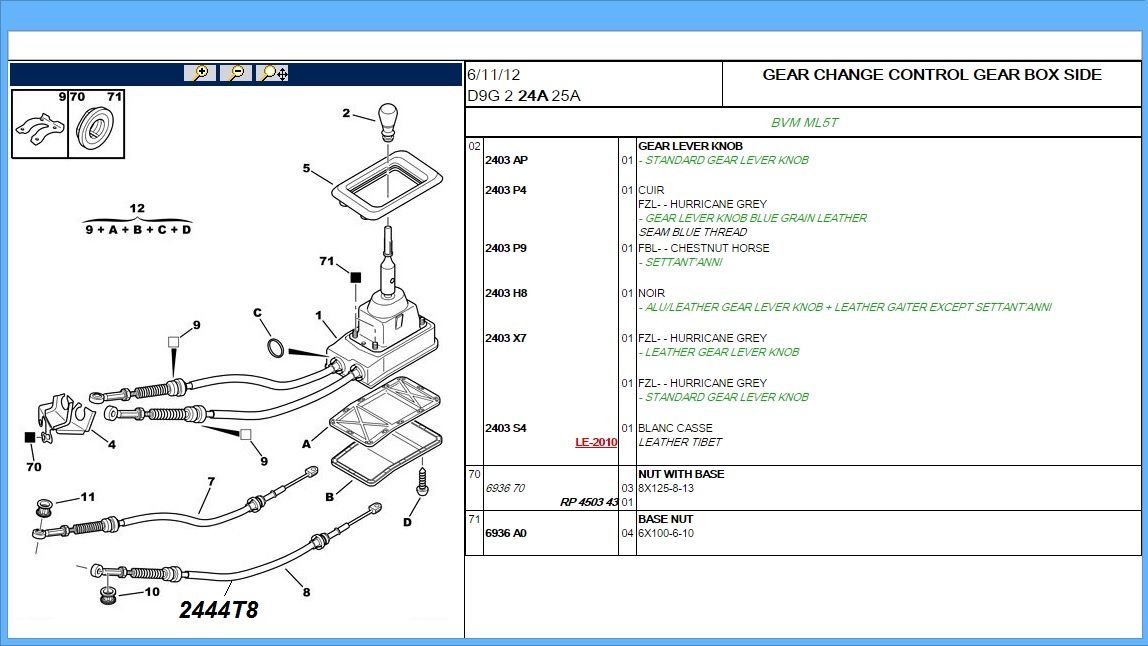This screenshot has height=646, width=1148.
Task: Click the diagram reference 2444T8
Action: pyautogui.click(x=218, y=609)
